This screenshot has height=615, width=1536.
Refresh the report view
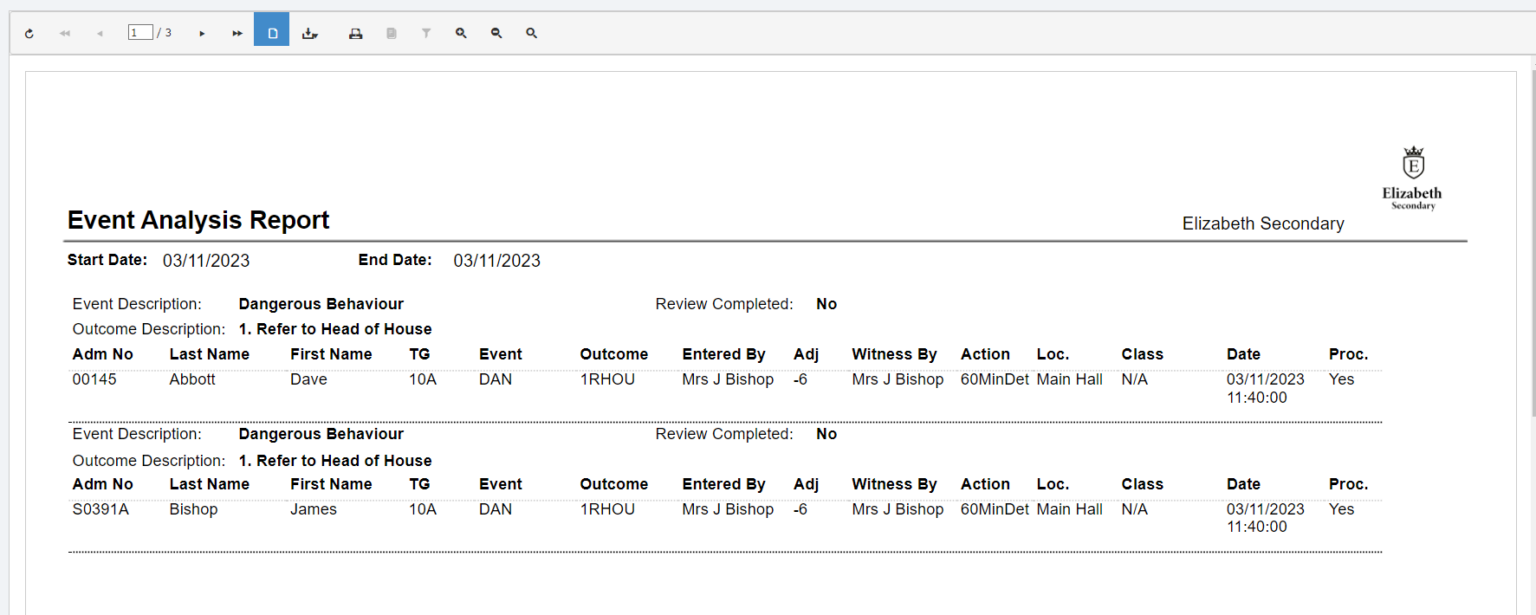coord(29,32)
